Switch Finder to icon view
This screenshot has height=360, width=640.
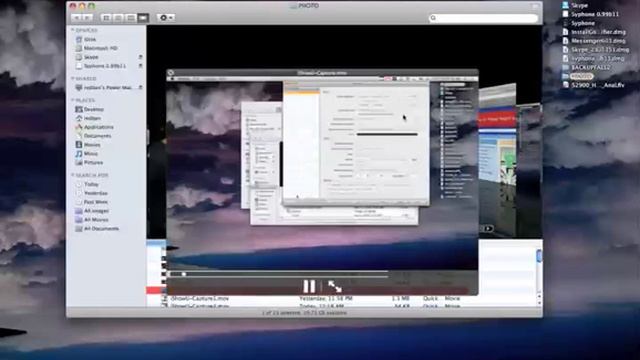point(107,18)
